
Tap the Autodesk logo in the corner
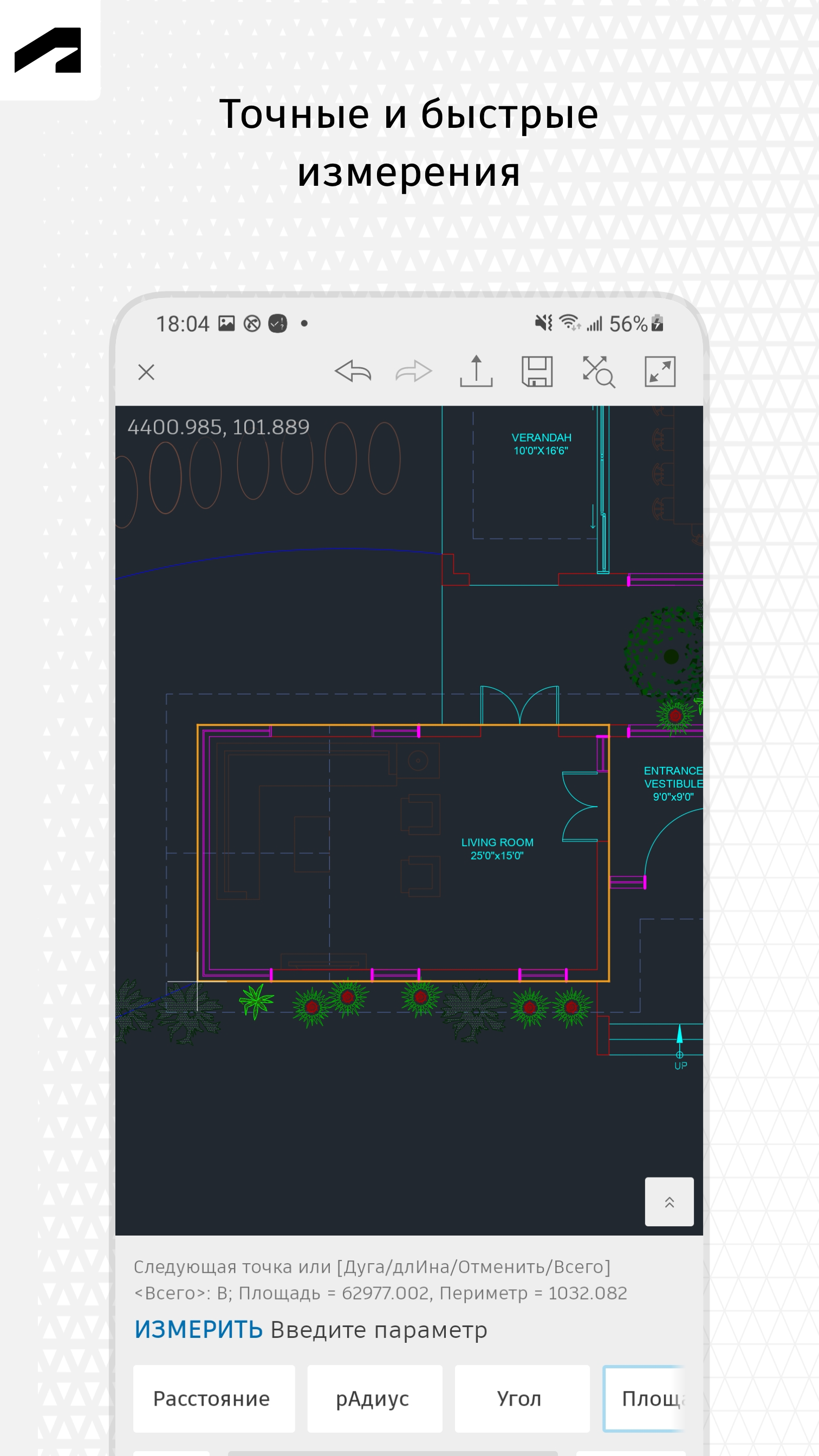point(48,50)
